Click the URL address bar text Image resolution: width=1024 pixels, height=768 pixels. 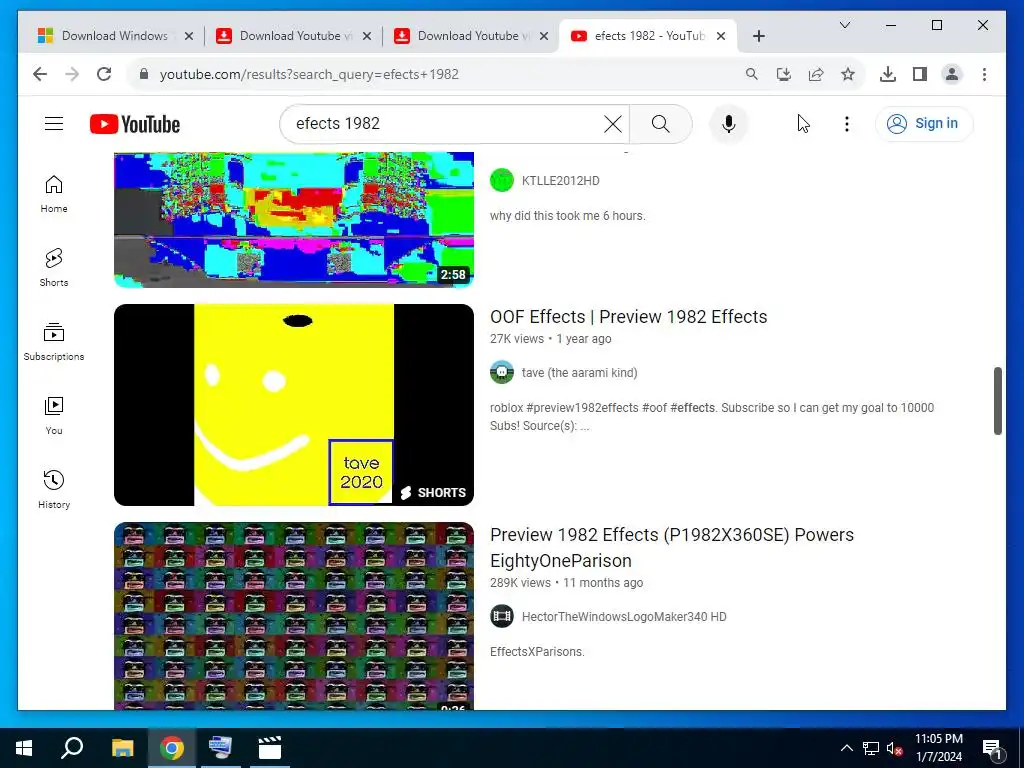tap(309, 74)
